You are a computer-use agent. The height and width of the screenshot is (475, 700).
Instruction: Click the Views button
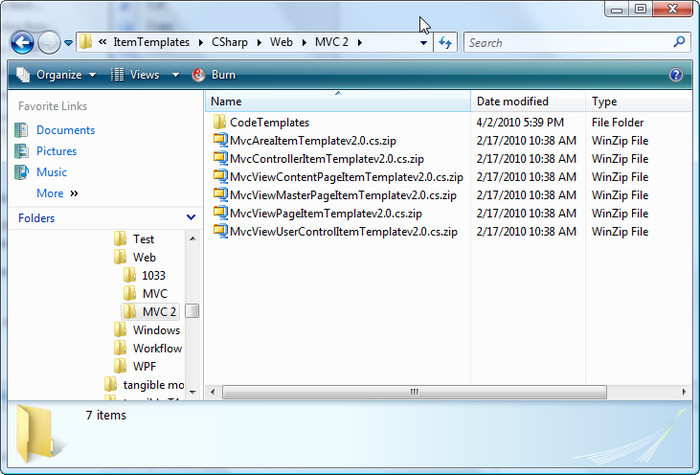(x=136, y=75)
